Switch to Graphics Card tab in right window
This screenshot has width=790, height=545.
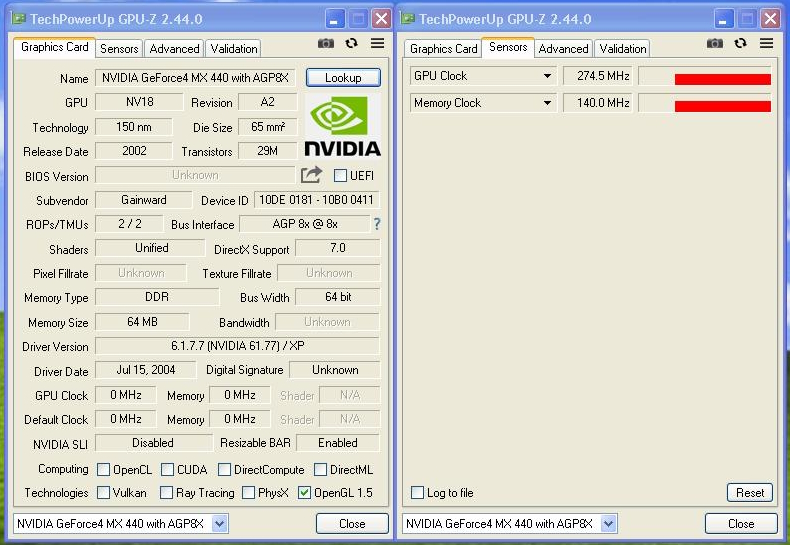click(443, 49)
